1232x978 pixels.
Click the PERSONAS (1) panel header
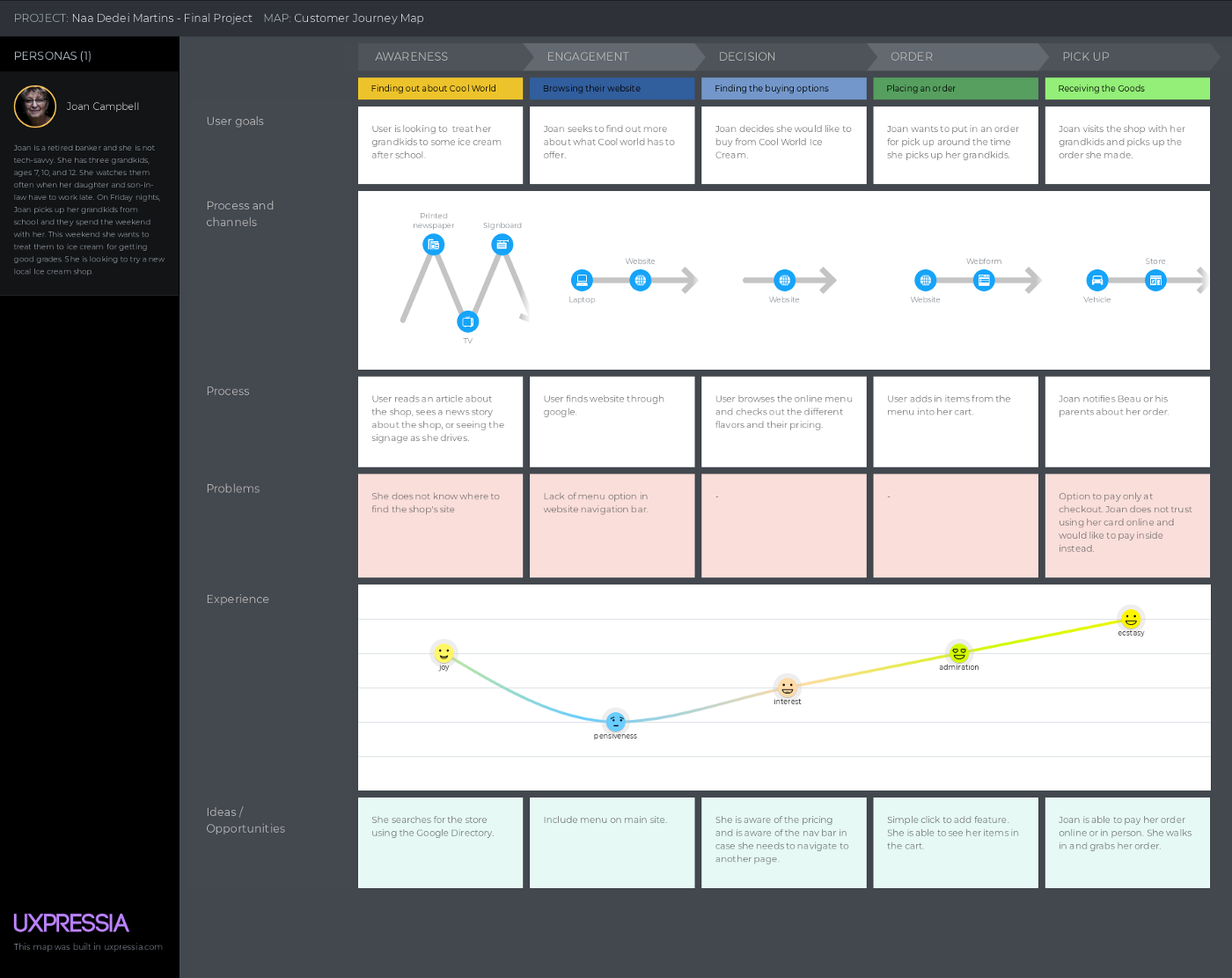tap(90, 55)
